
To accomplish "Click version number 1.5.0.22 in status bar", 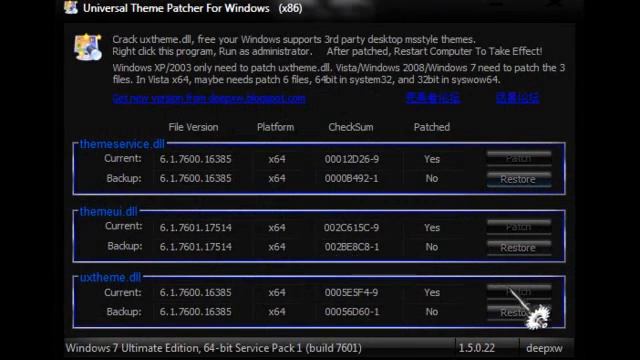I will [x=476, y=348].
